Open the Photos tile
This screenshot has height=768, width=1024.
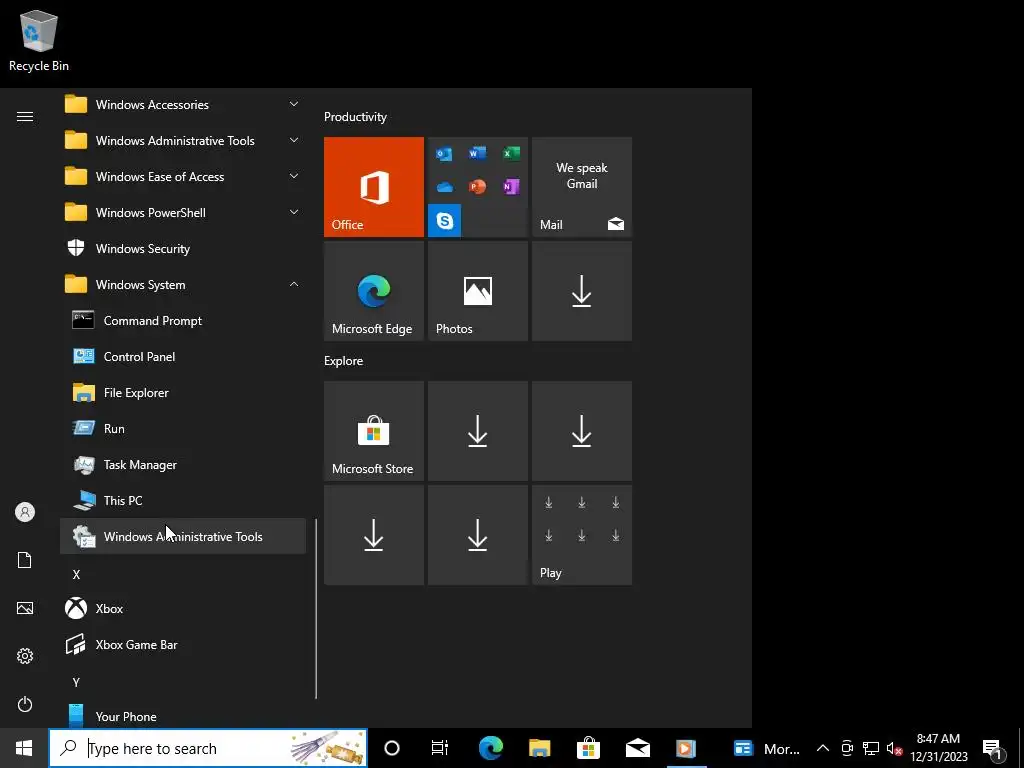click(x=478, y=291)
